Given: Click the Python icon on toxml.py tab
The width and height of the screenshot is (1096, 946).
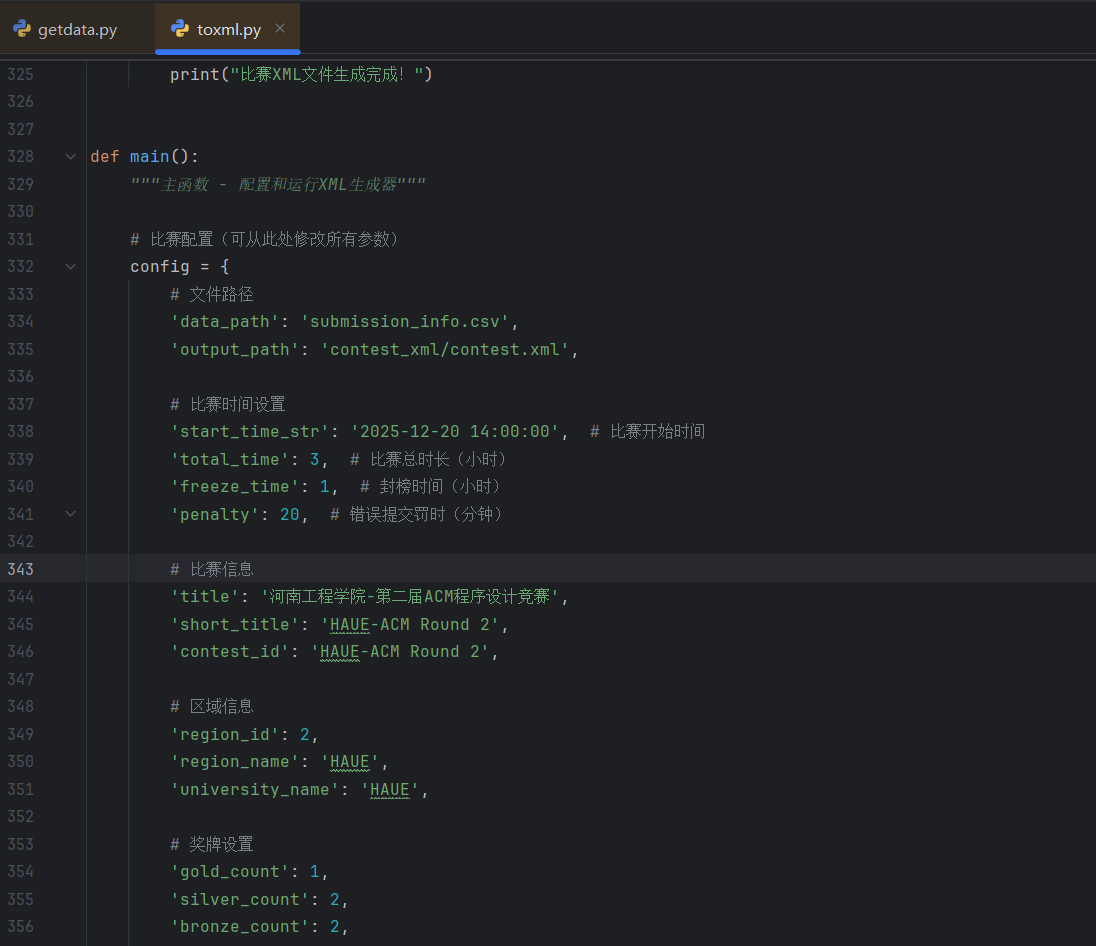Looking at the screenshot, I should click(x=180, y=29).
